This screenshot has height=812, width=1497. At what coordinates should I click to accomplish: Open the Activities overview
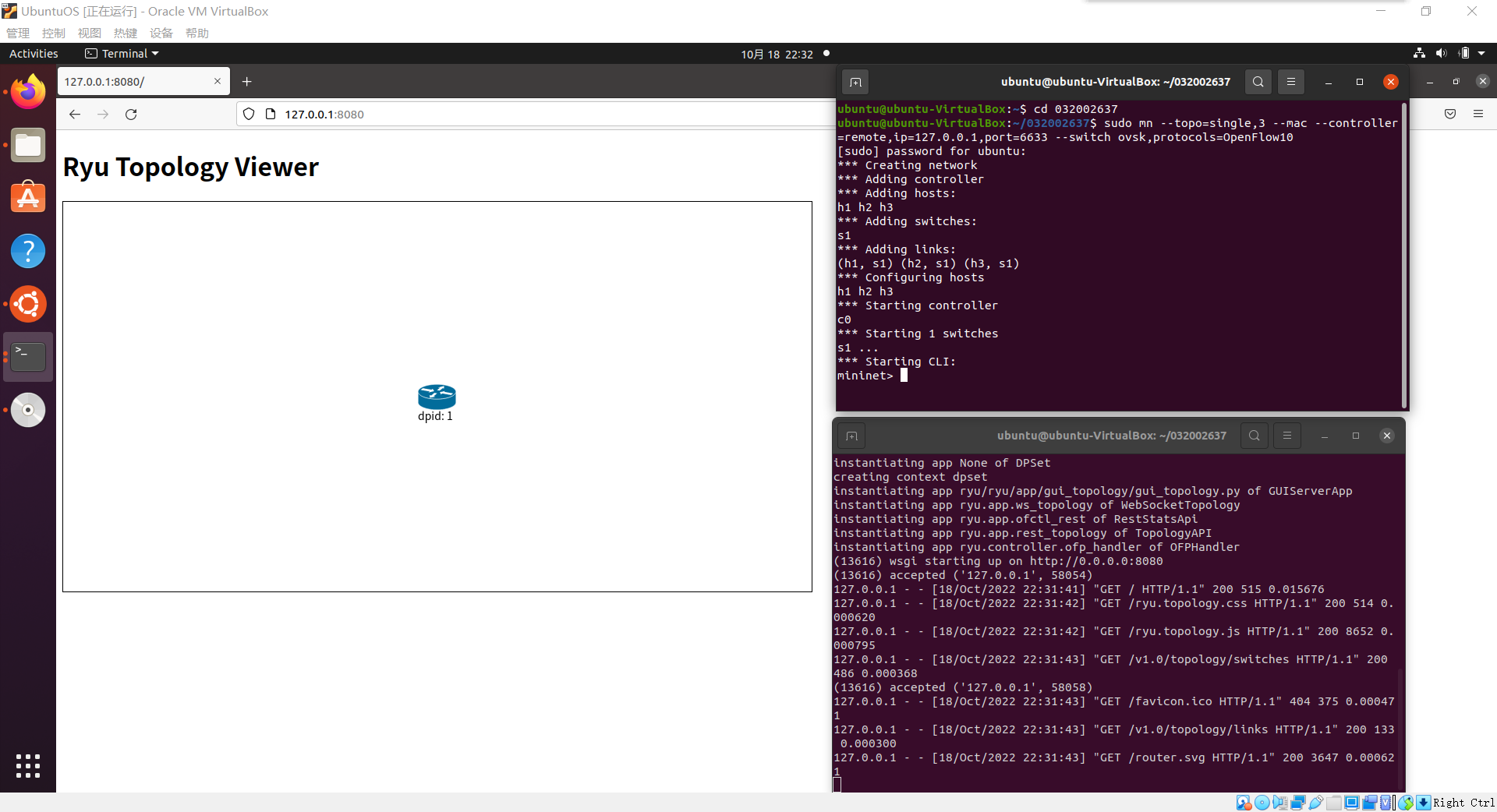tap(34, 53)
